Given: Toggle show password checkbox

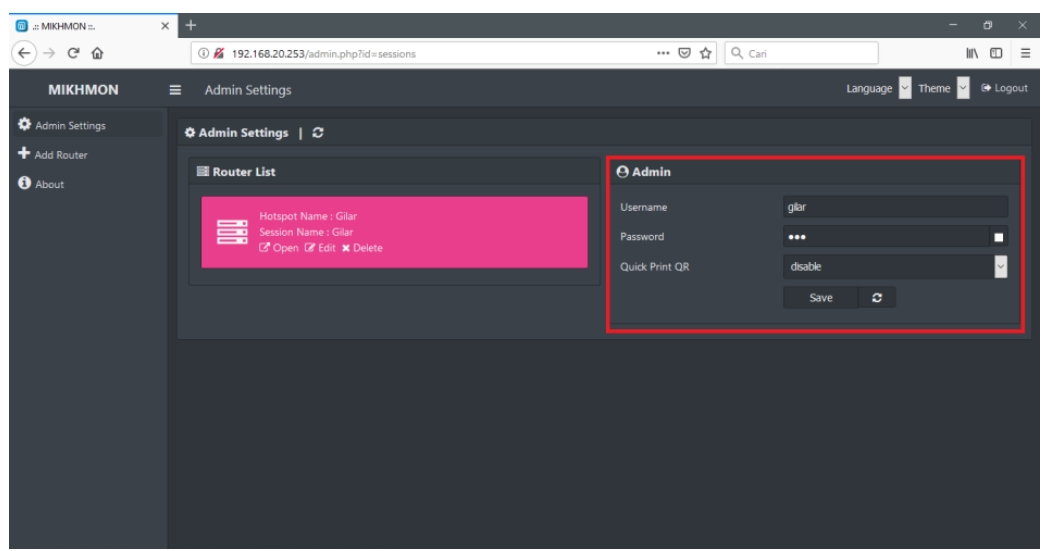Looking at the screenshot, I should 998,237.
